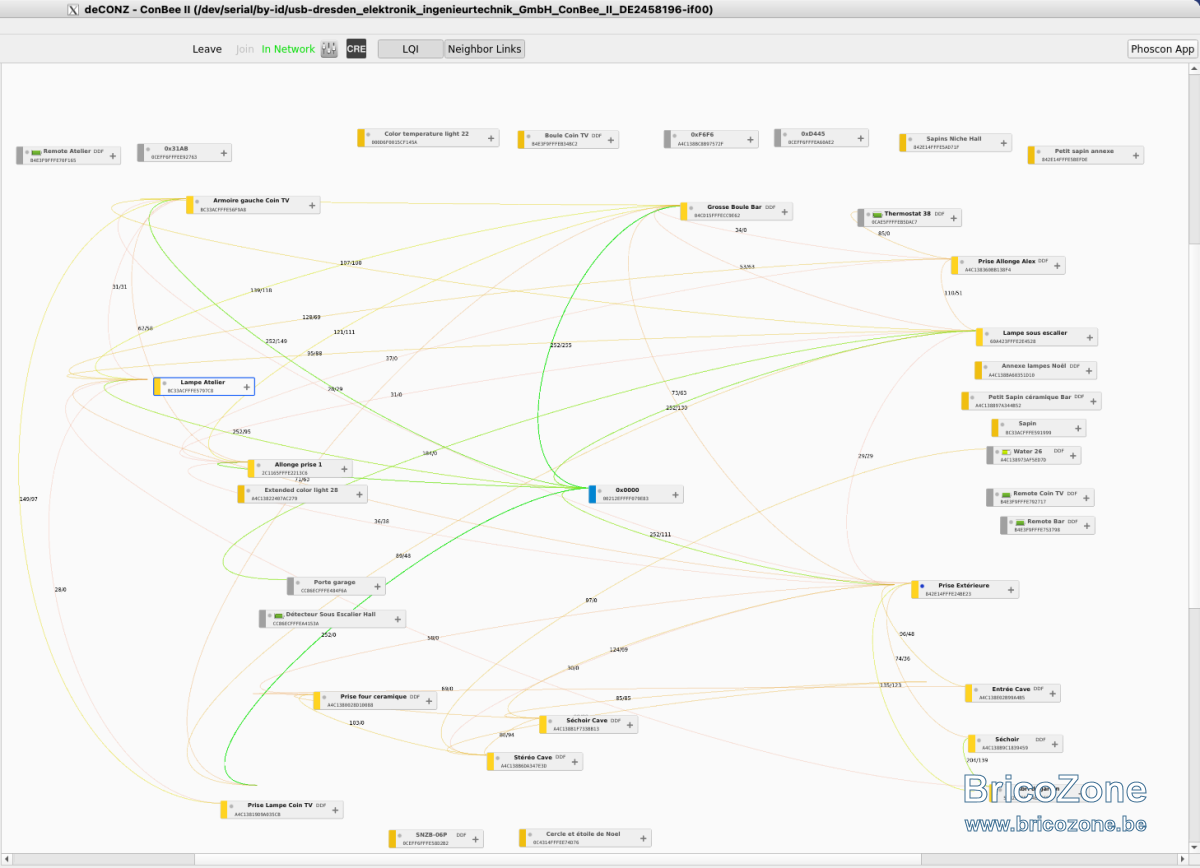This screenshot has height=868, width=1200.
Task: Click the DDF label on Séchoir Cave node
Action: 616,720
